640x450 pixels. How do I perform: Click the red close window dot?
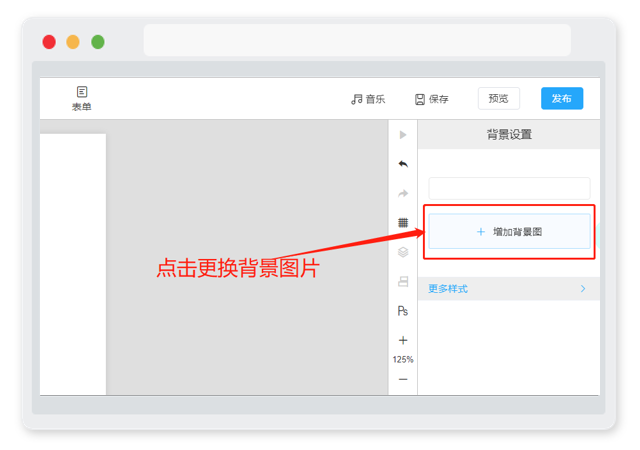pyautogui.click(x=49, y=42)
